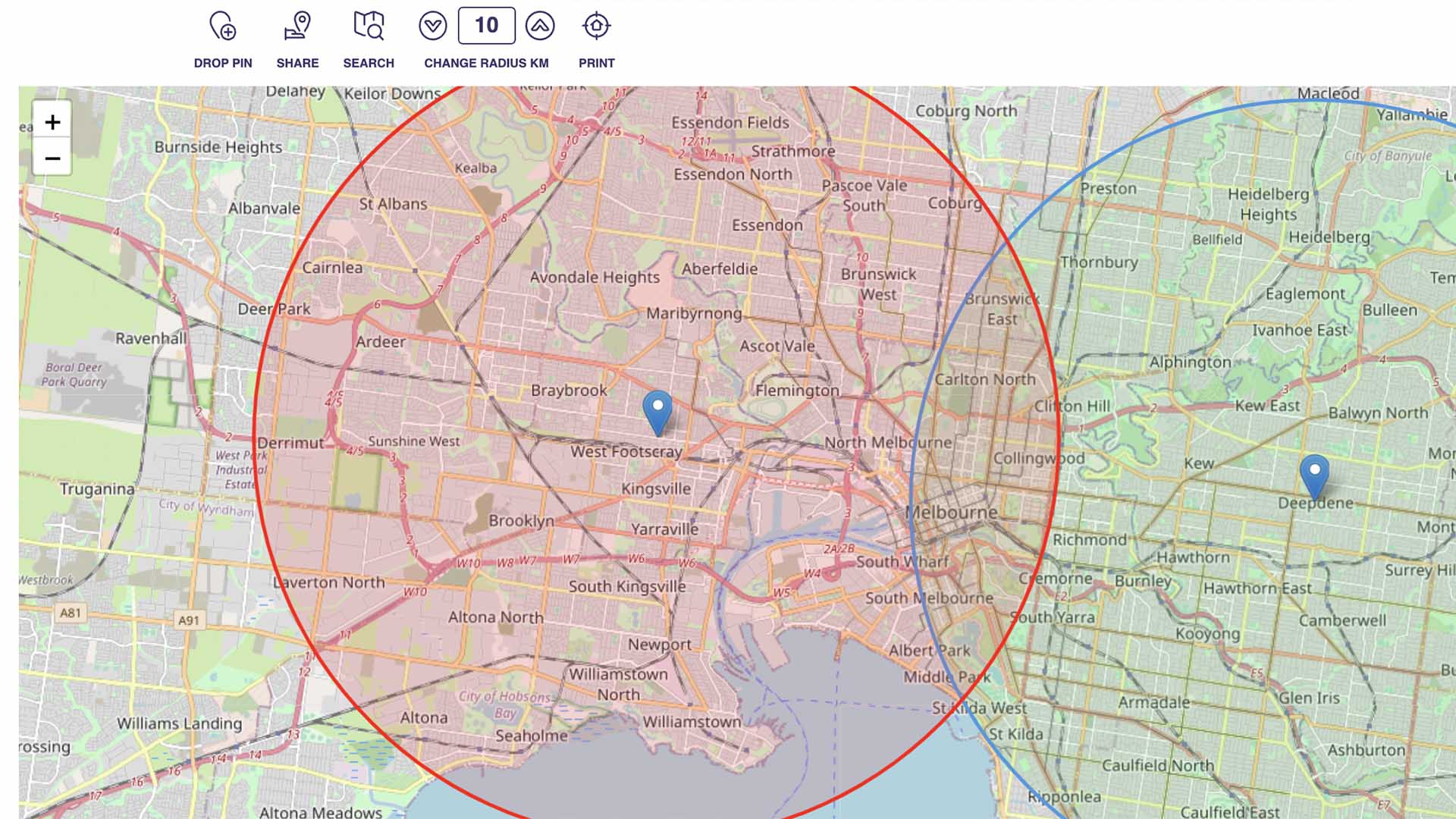The height and width of the screenshot is (819, 1456).
Task: Click the Seaholme label
Action: pos(532,736)
